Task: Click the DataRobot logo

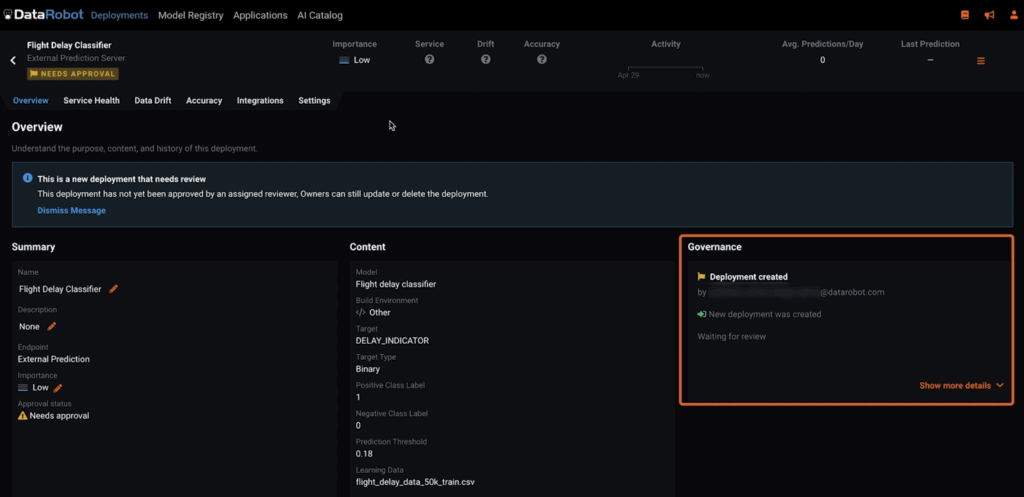Action: [x=43, y=14]
